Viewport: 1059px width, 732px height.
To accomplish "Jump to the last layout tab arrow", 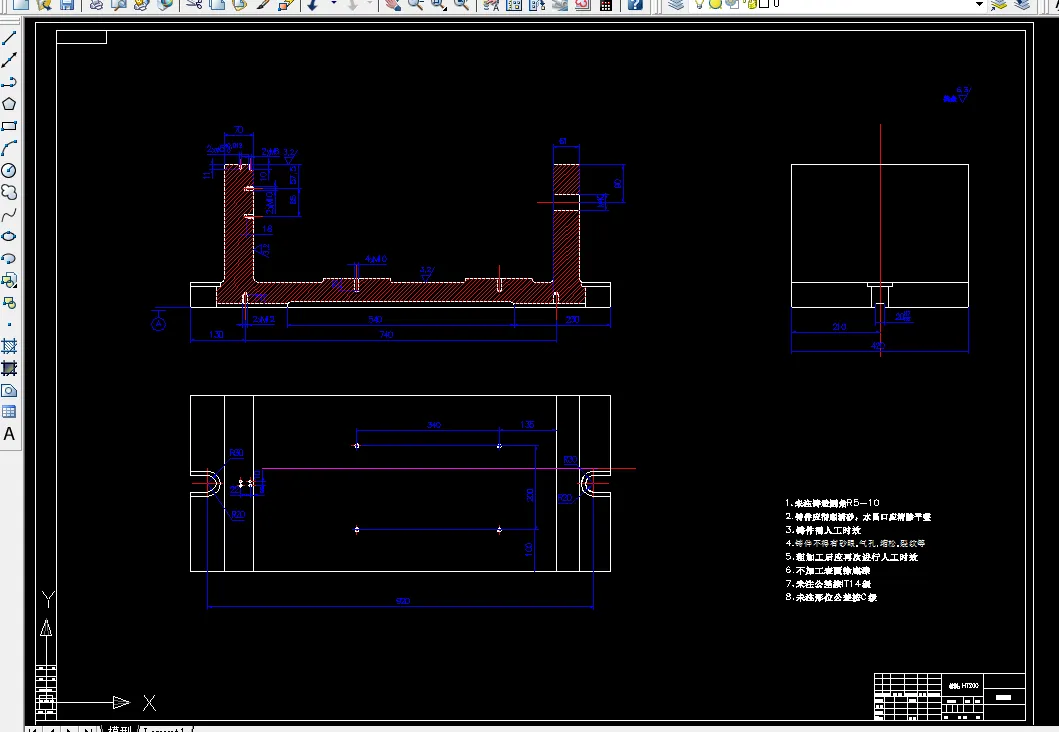I will click(x=88, y=729).
